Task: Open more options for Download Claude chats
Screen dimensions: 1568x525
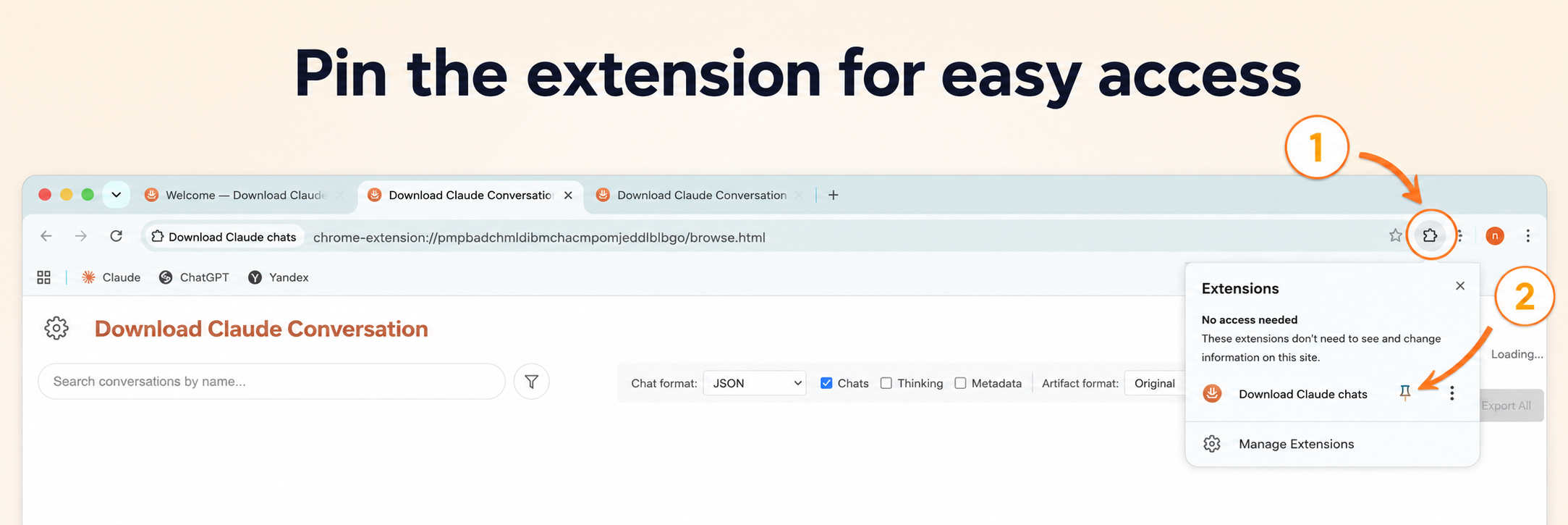Action: point(1452,393)
